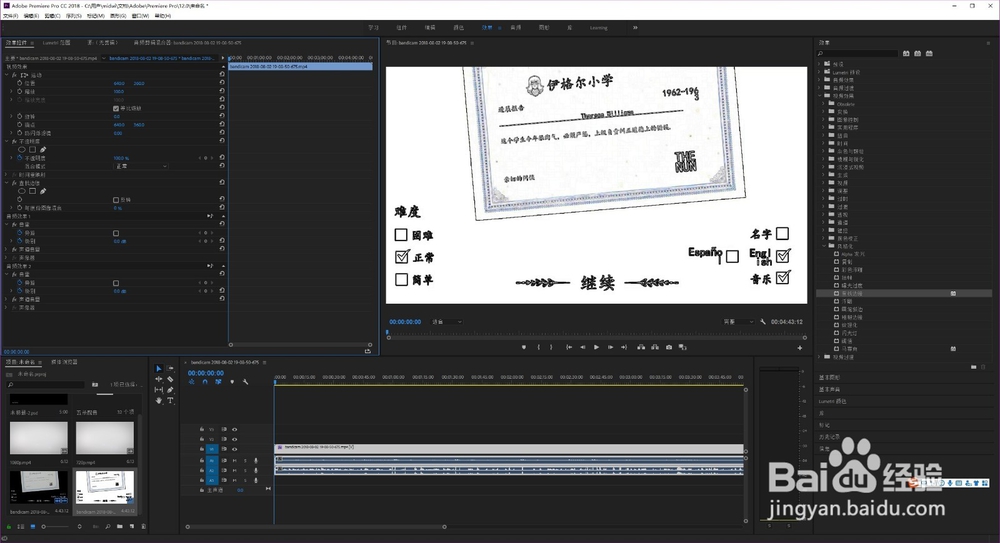Click project panel thumbnail zoom slider
The width and height of the screenshot is (1000, 543).
click(x=55, y=526)
